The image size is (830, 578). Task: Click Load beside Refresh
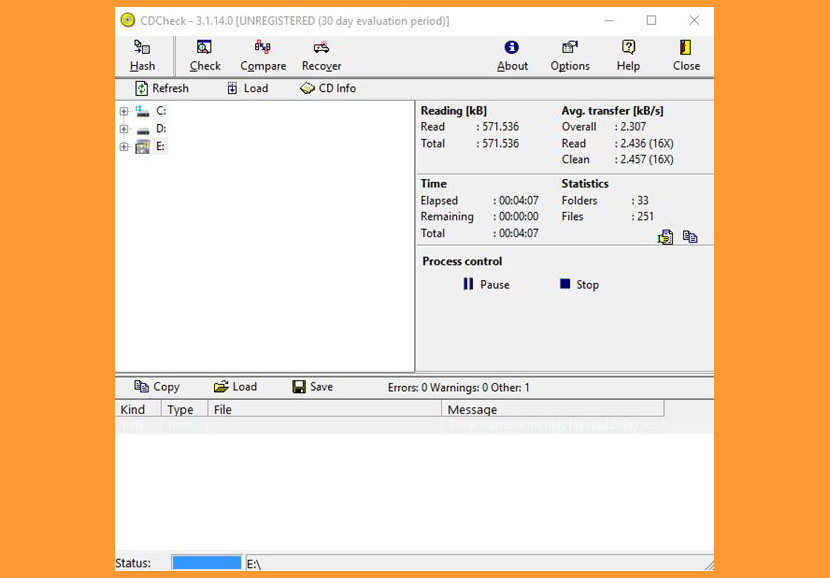click(x=248, y=88)
